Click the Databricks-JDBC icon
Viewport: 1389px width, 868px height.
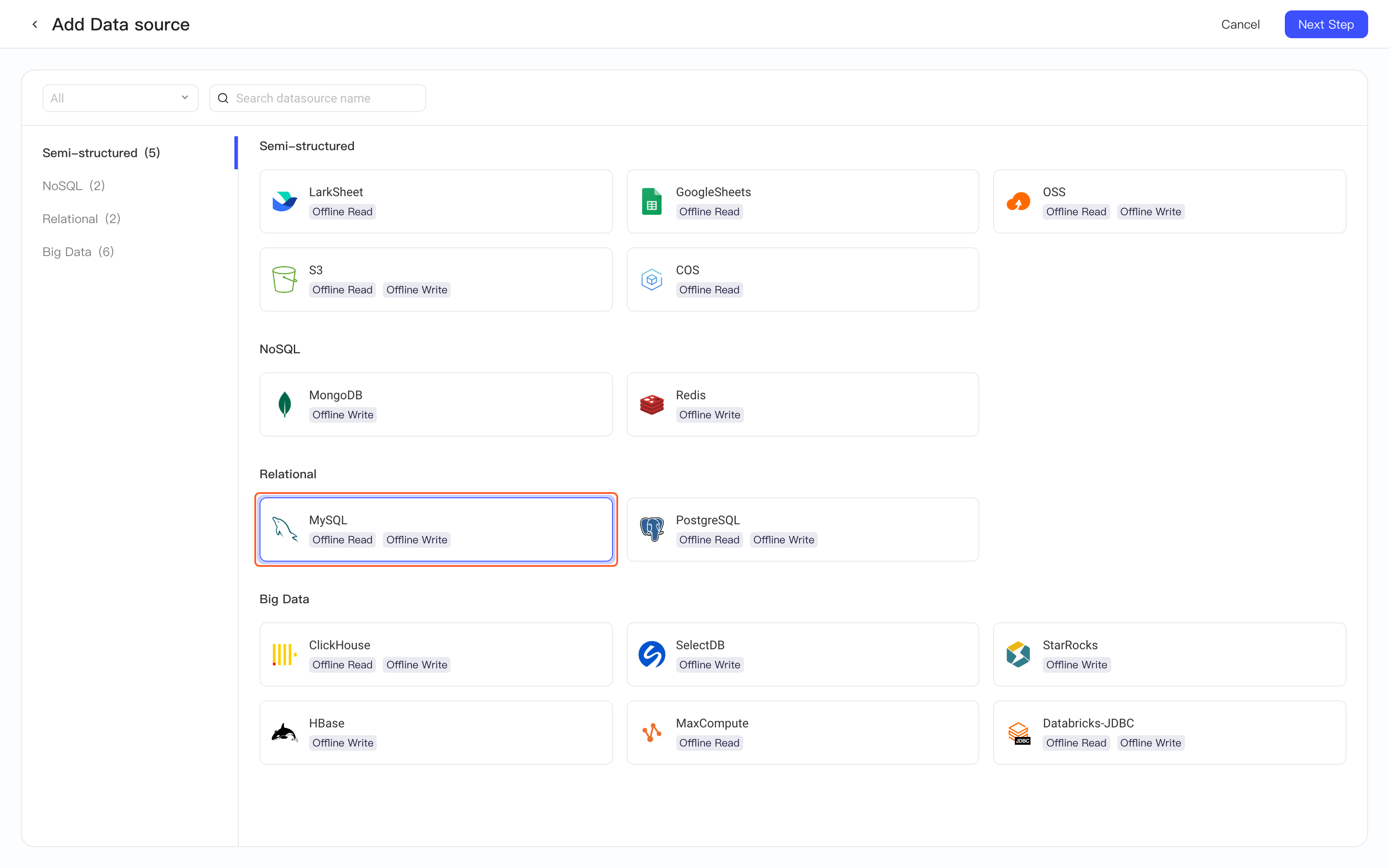pyautogui.click(x=1019, y=733)
